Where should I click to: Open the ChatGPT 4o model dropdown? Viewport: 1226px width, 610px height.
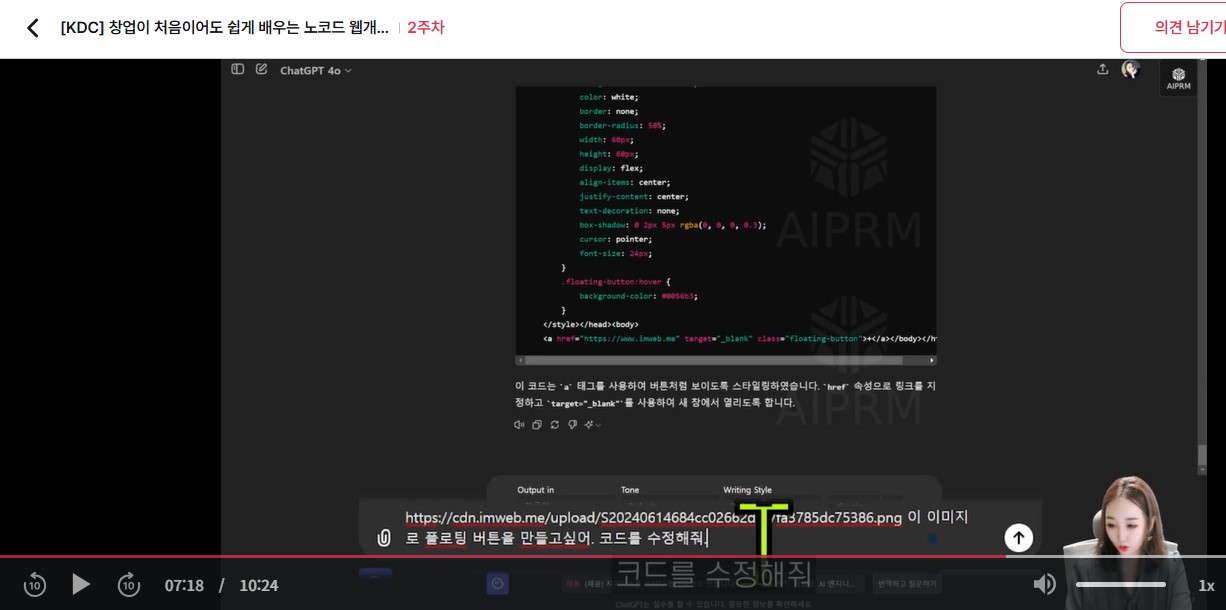click(315, 71)
